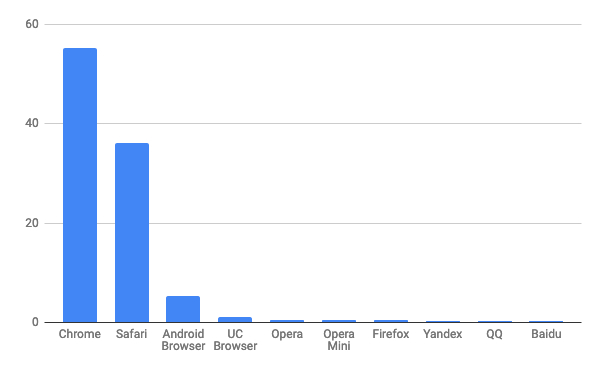Click the UC Browser axis label
This screenshot has height=371, width=600.
coord(235,340)
